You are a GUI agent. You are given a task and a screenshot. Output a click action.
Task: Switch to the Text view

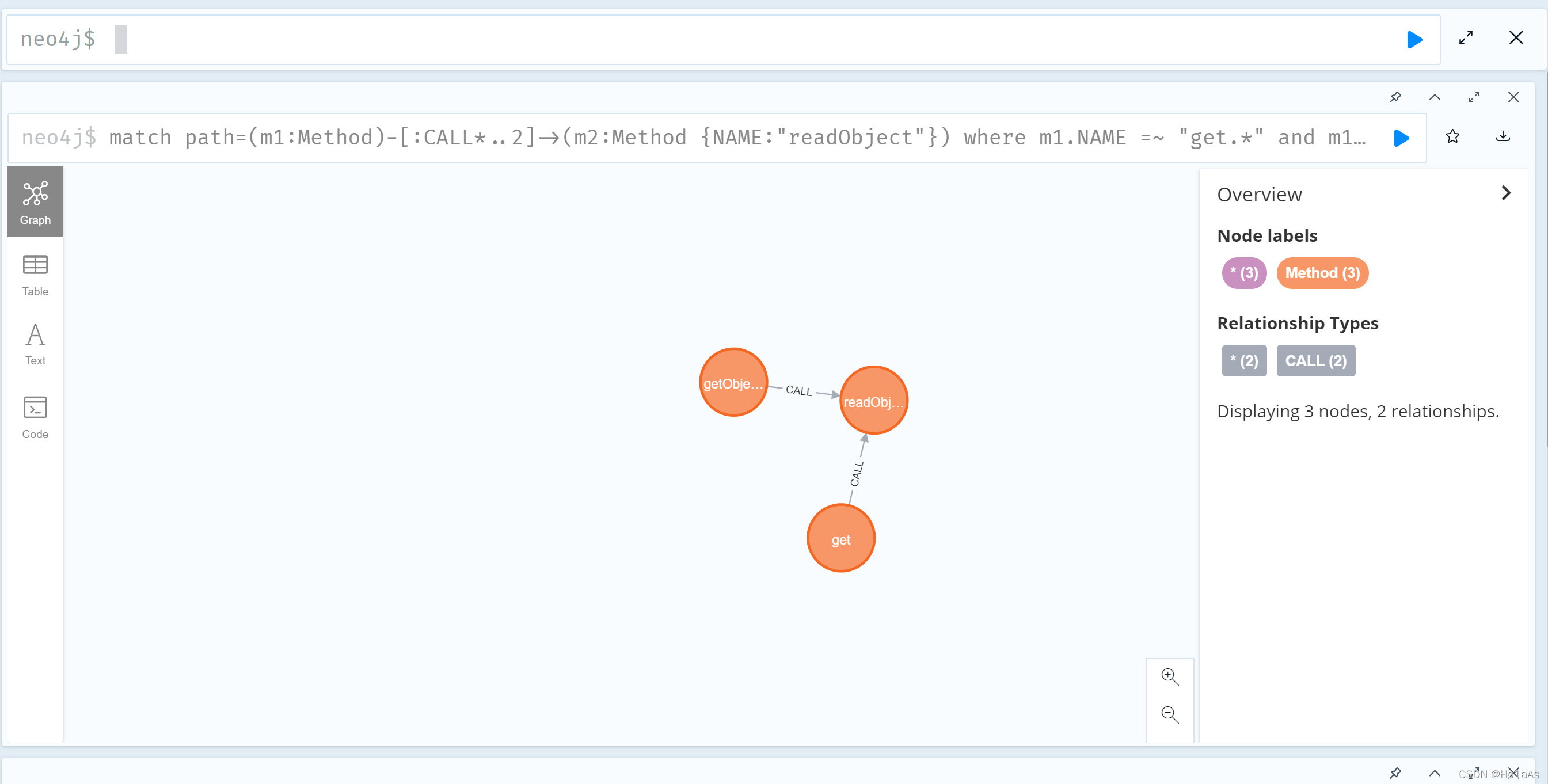(35, 344)
